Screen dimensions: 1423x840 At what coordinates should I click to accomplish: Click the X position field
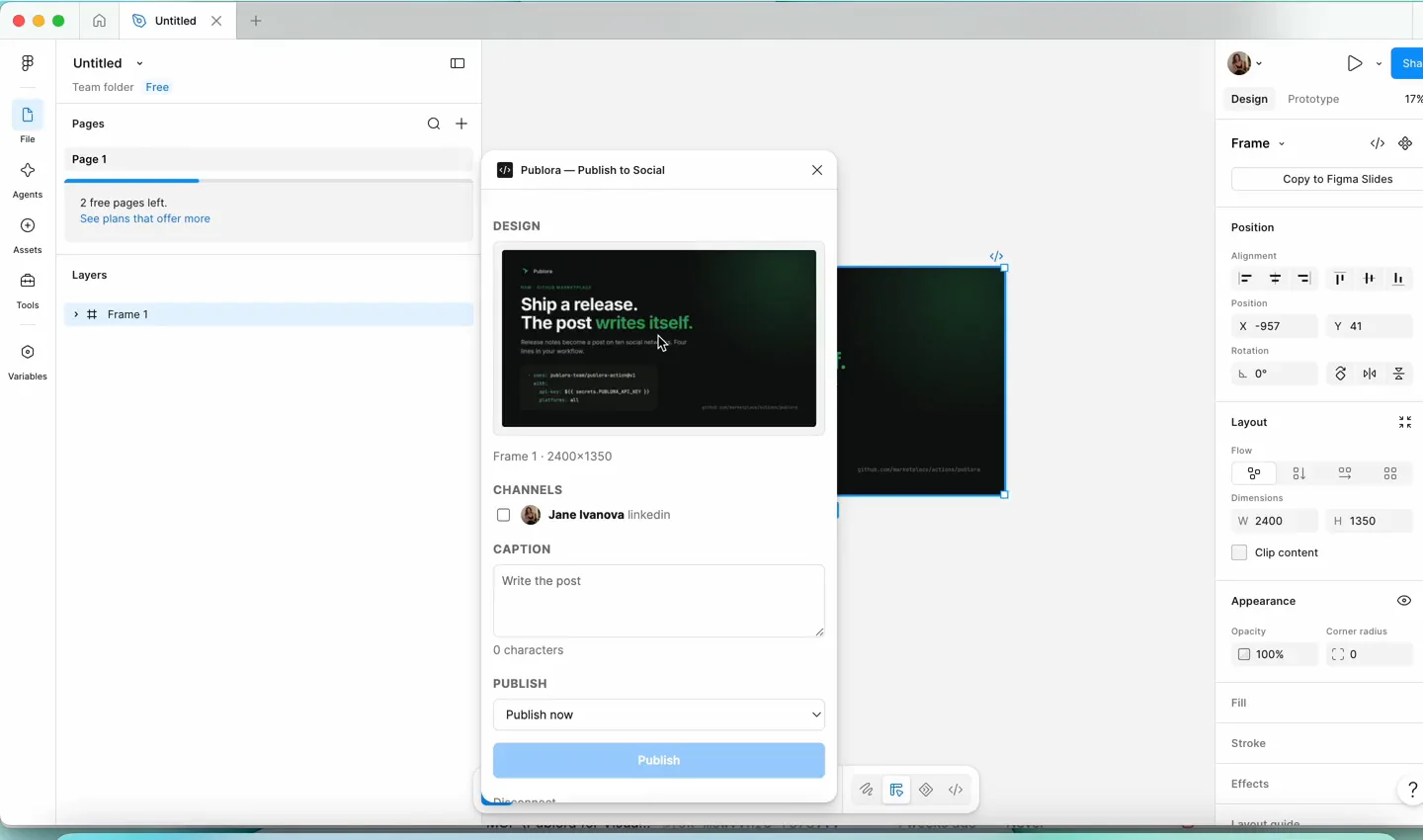(1275, 326)
